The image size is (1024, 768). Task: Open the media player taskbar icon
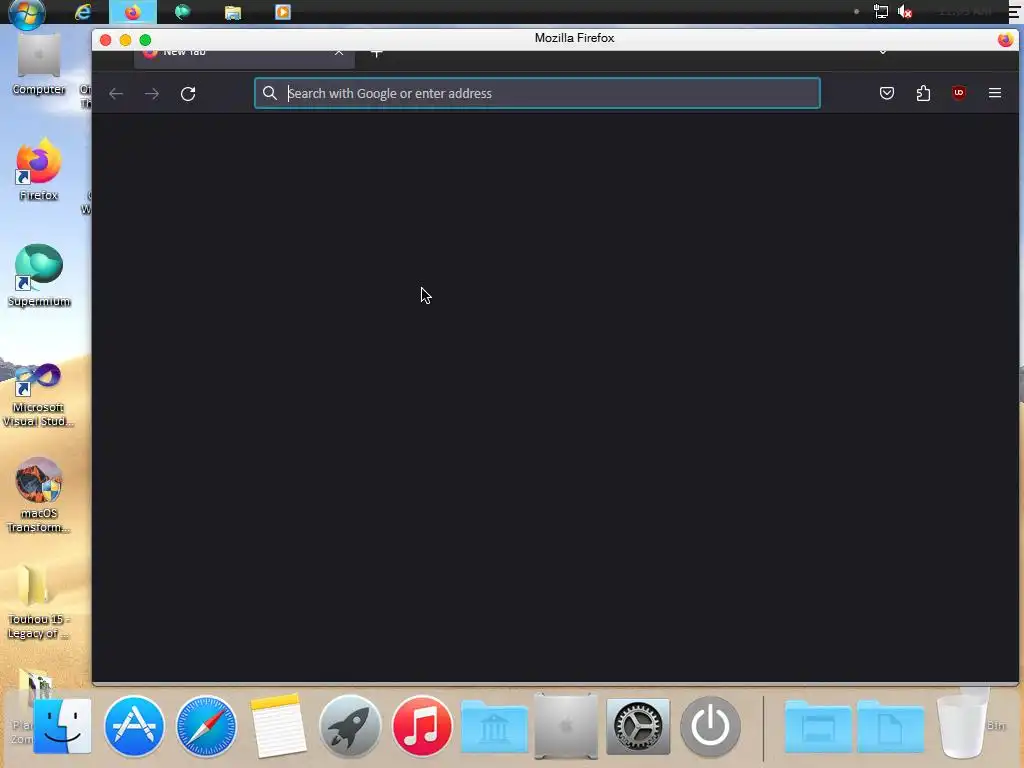click(283, 12)
